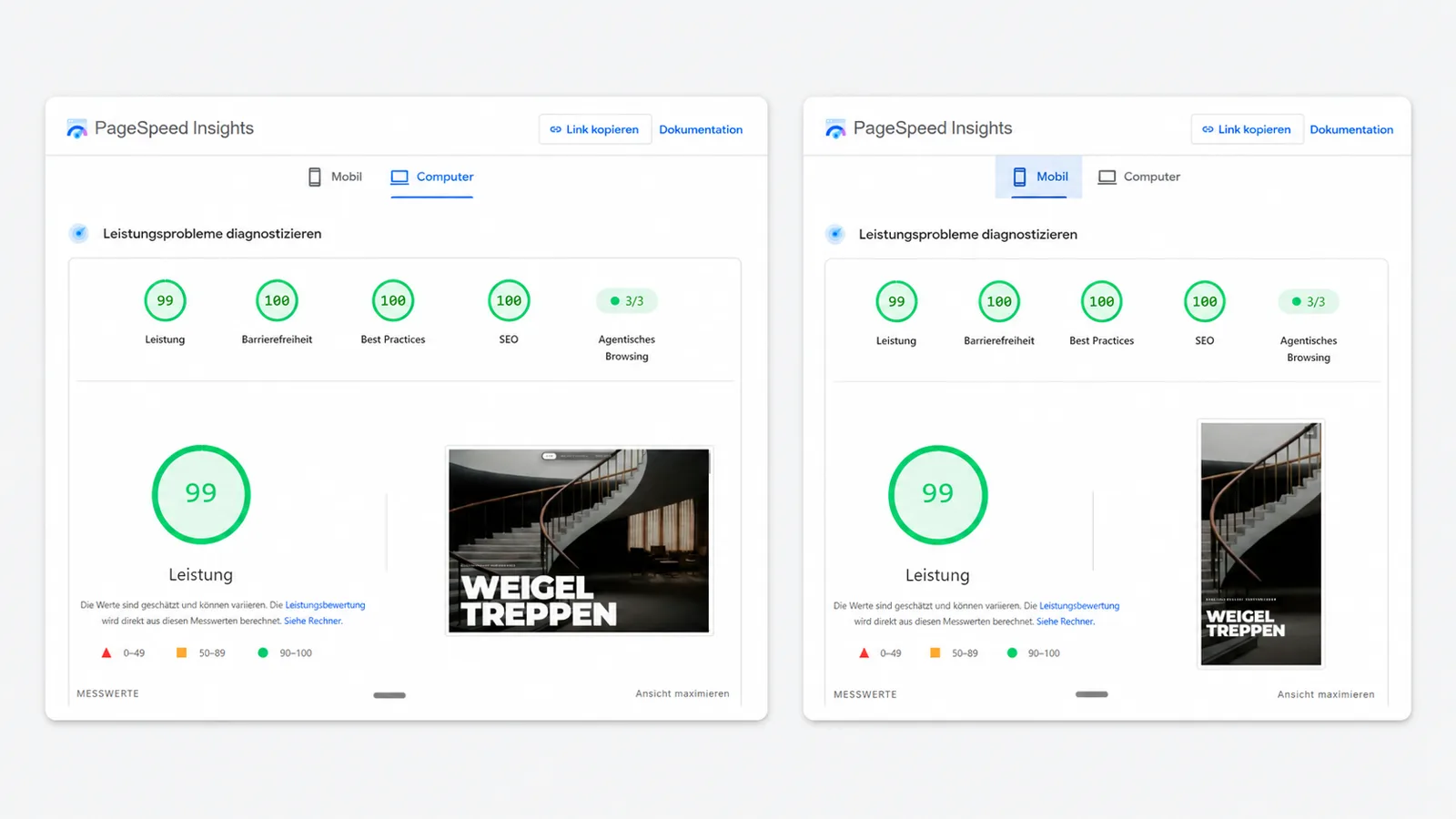Viewport: 1456px width, 819px height.
Task: Click Link kopieren button in left panel
Action: point(595,129)
